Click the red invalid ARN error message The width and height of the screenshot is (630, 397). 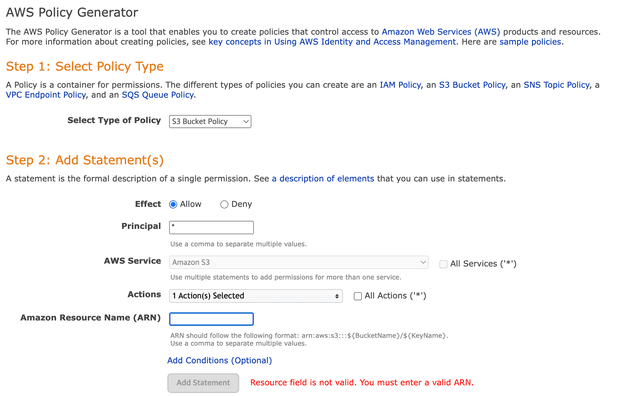(x=362, y=383)
